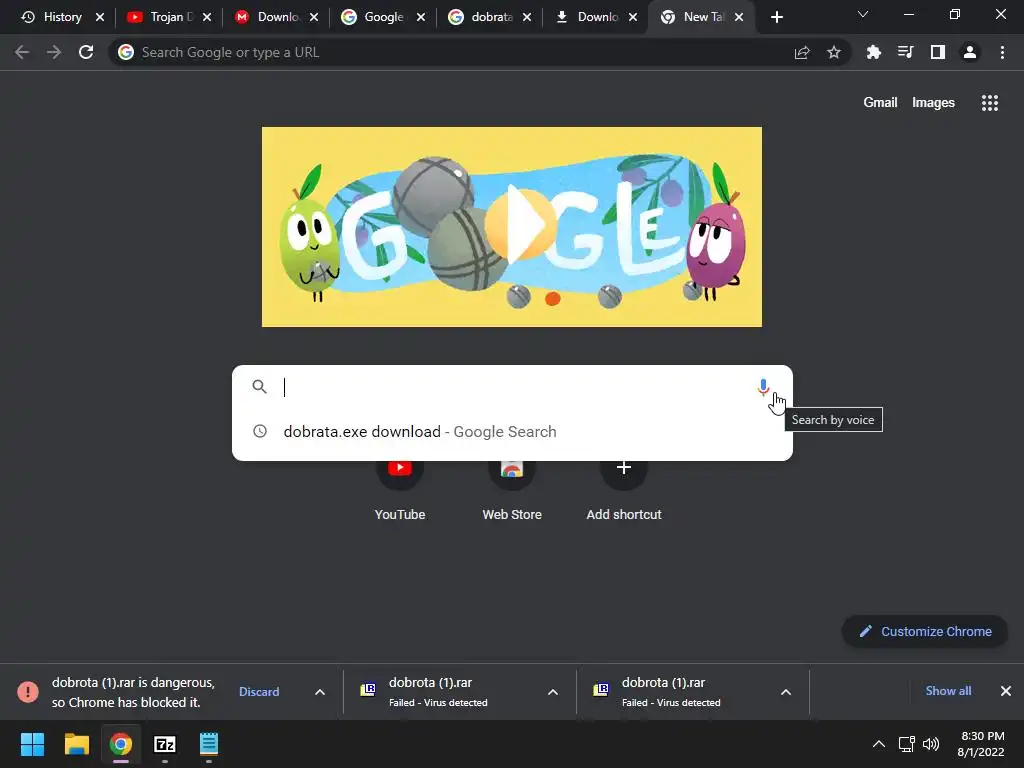Viewport: 1024px width, 768px height.
Task: Click the search magnifier icon
Action: [x=259, y=387]
